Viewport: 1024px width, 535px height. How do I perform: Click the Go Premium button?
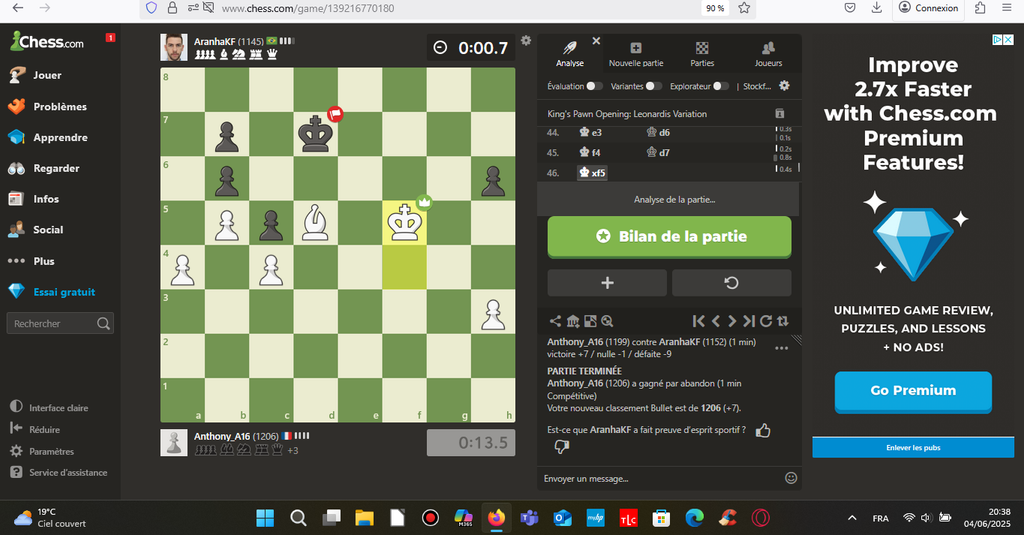point(912,391)
